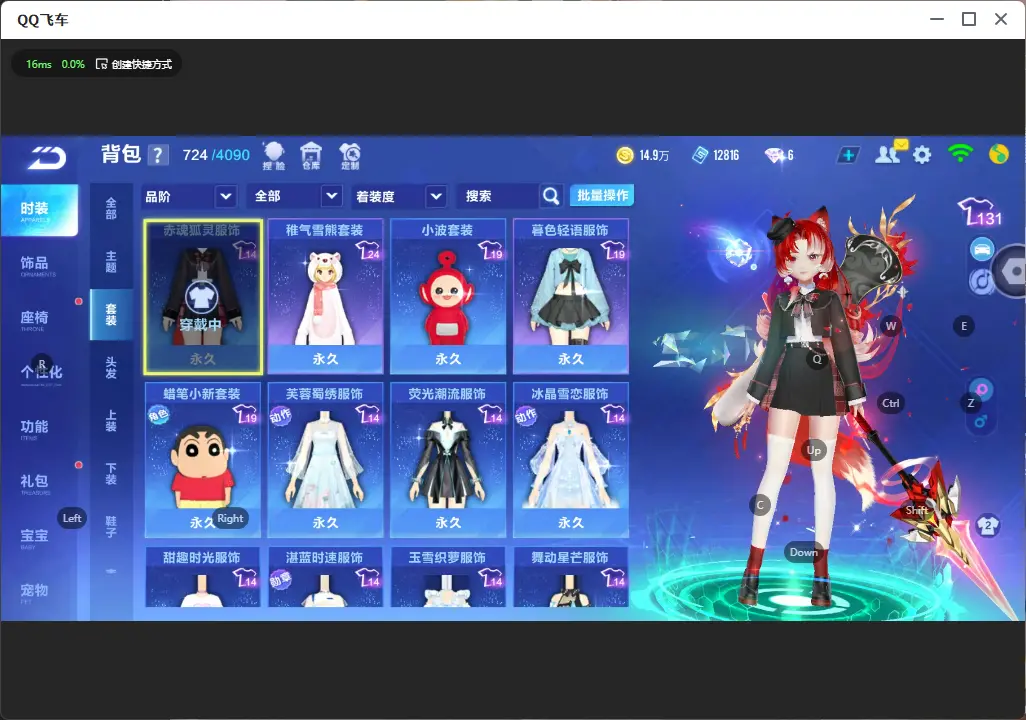This screenshot has width=1026, height=720.
Task: Select the 湛蓝时速服饰 outfit card
Action: (x=325, y=577)
